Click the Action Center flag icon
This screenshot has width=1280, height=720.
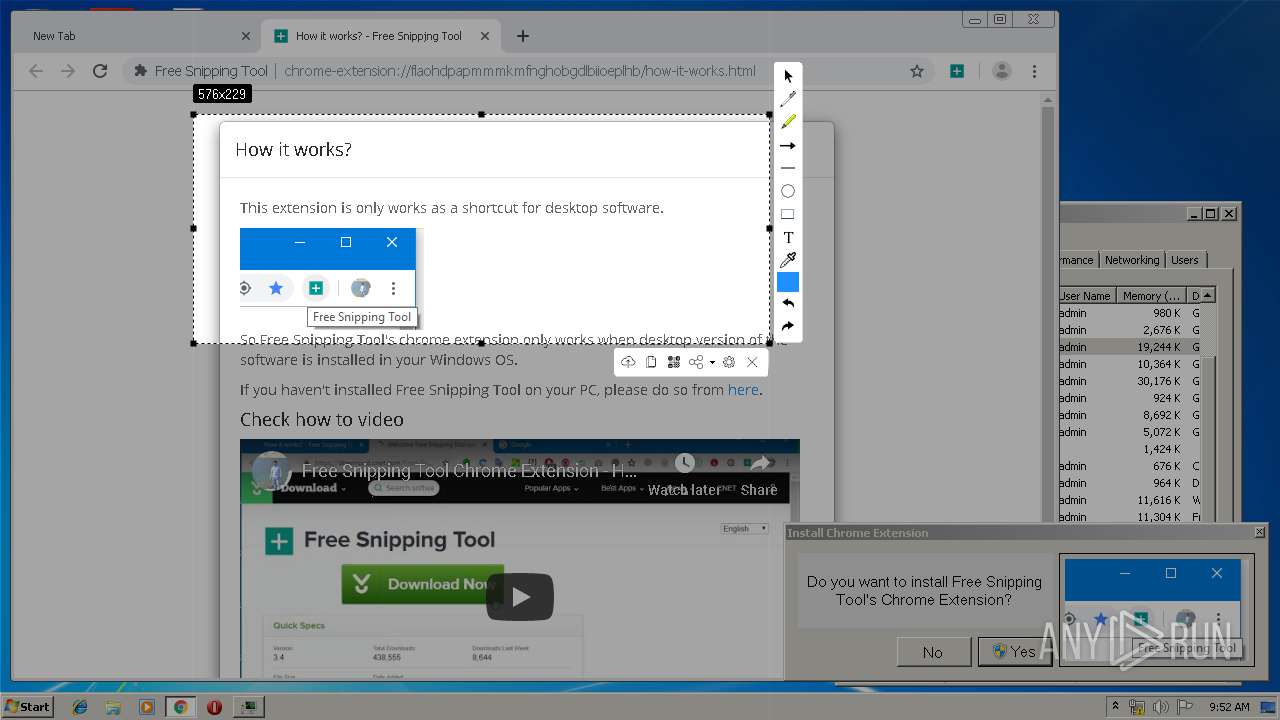tap(1185, 707)
